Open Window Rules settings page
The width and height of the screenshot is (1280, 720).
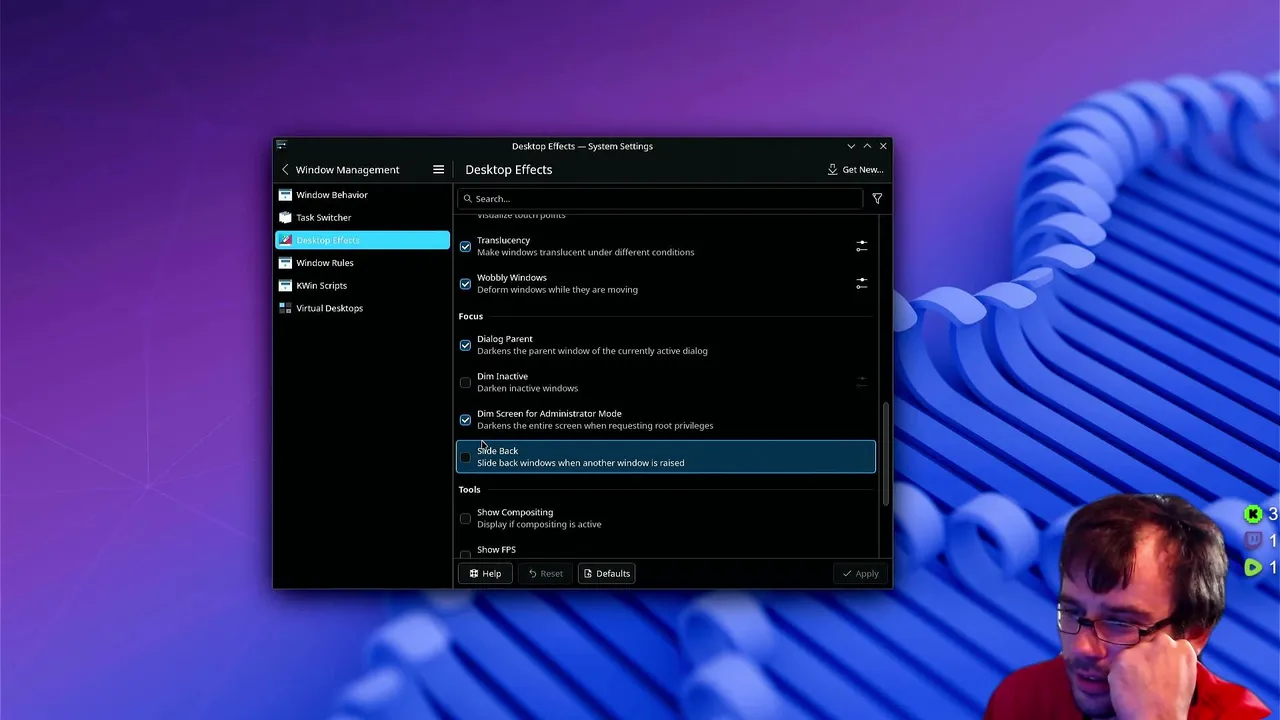(x=362, y=263)
